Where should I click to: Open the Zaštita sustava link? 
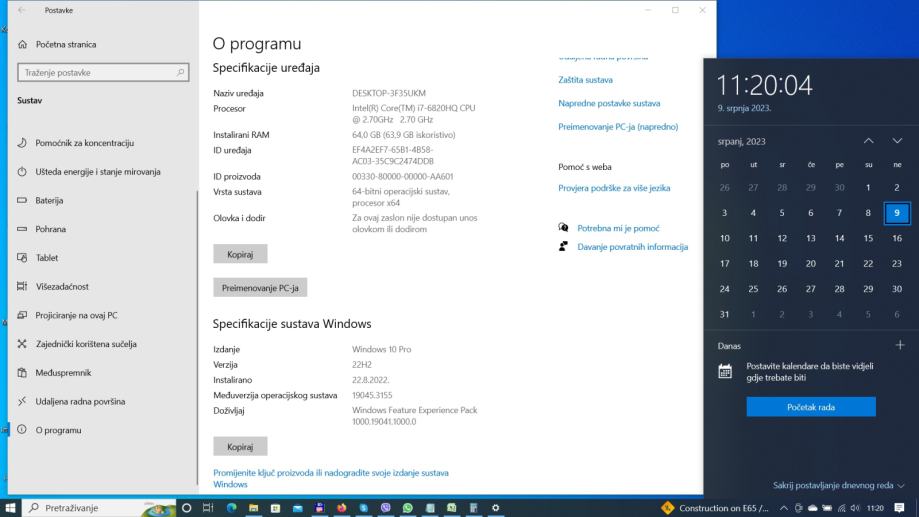[586, 80]
